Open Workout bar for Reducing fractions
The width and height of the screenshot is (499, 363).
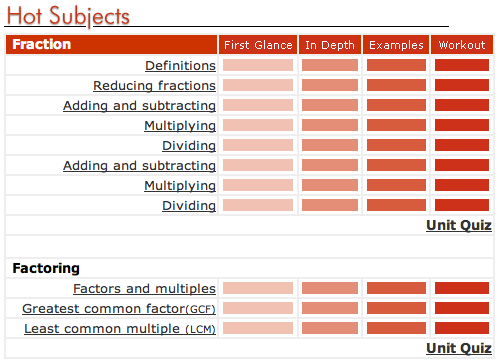point(462,85)
